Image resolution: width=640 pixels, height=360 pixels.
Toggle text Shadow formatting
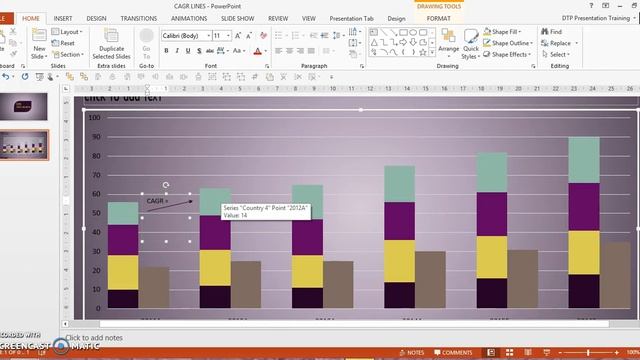coord(199,51)
